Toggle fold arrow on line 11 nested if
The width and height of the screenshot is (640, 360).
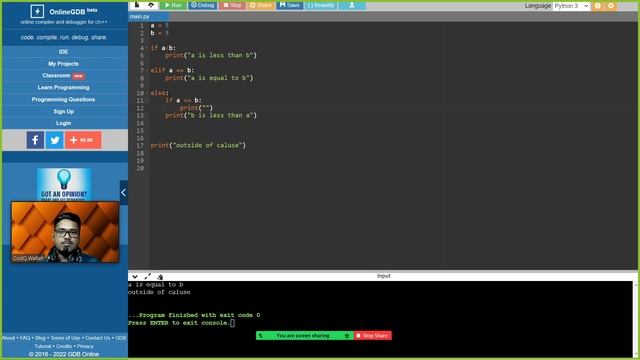tap(147, 100)
